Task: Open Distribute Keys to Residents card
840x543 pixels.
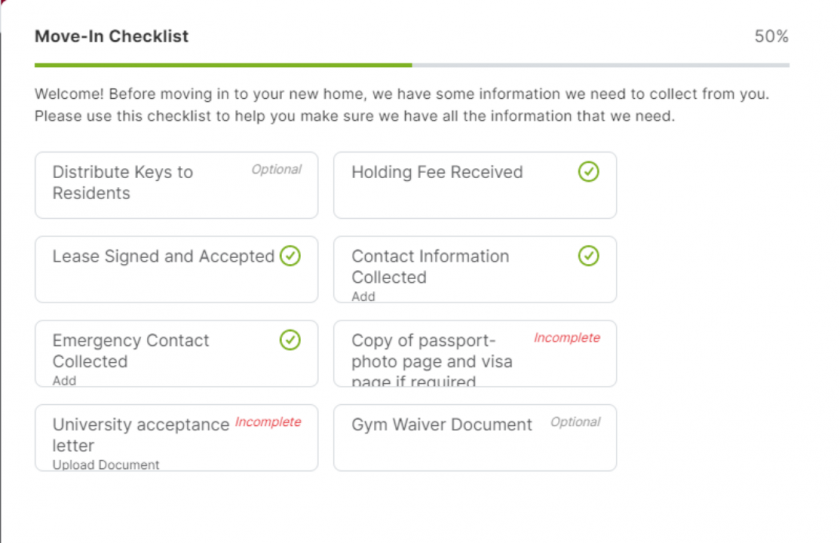Action: 123,183
